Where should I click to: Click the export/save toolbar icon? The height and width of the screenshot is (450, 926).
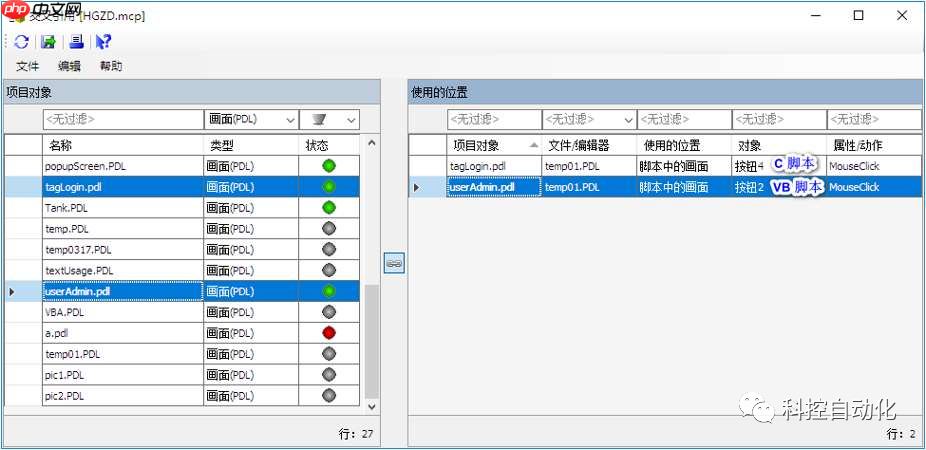point(48,41)
